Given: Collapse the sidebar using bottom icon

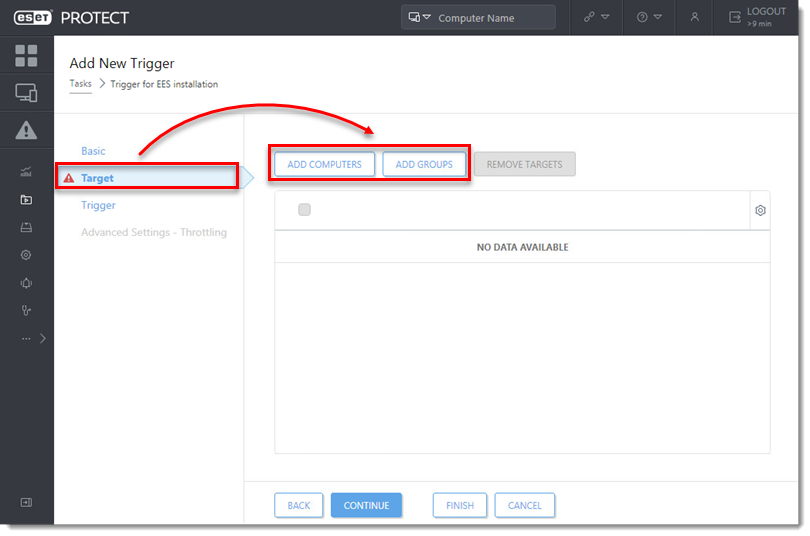Looking at the screenshot, I should (x=26, y=502).
